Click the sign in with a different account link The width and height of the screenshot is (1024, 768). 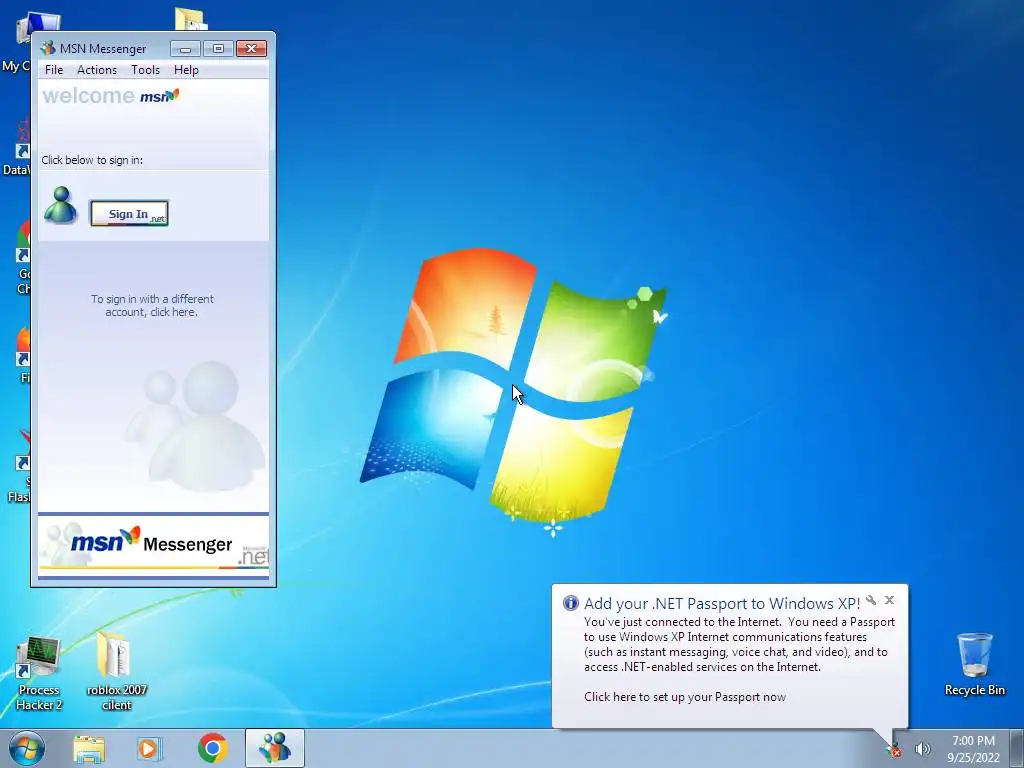coord(152,305)
